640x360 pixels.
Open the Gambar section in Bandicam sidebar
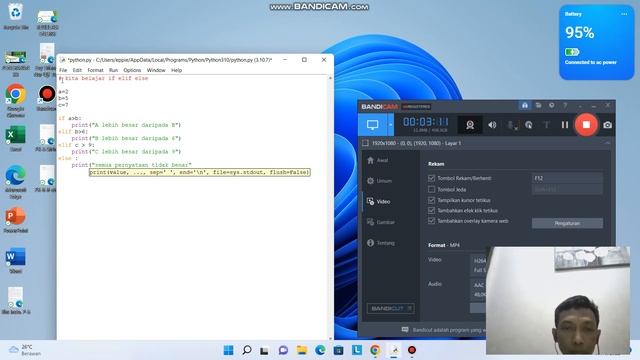tap(380, 222)
